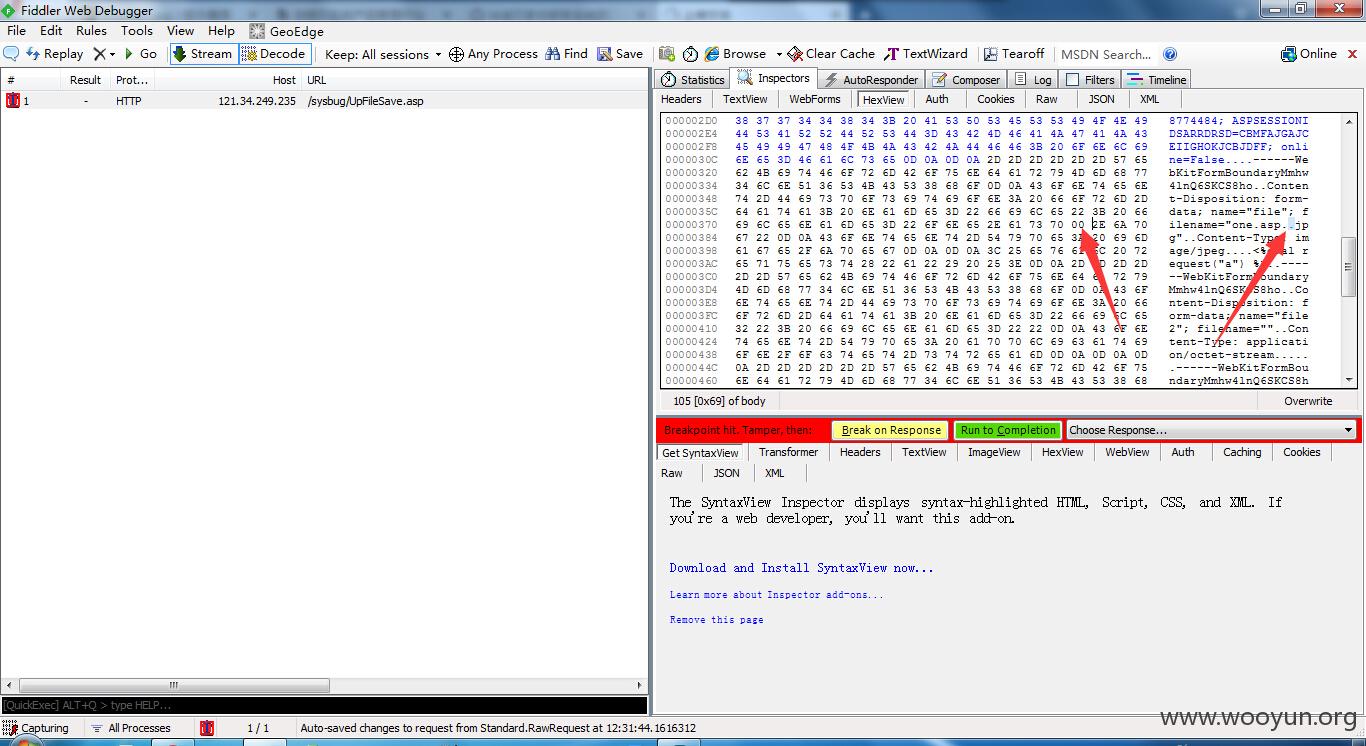
Task: Clear the cache with Clear Cache
Action: click(x=831, y=54)
